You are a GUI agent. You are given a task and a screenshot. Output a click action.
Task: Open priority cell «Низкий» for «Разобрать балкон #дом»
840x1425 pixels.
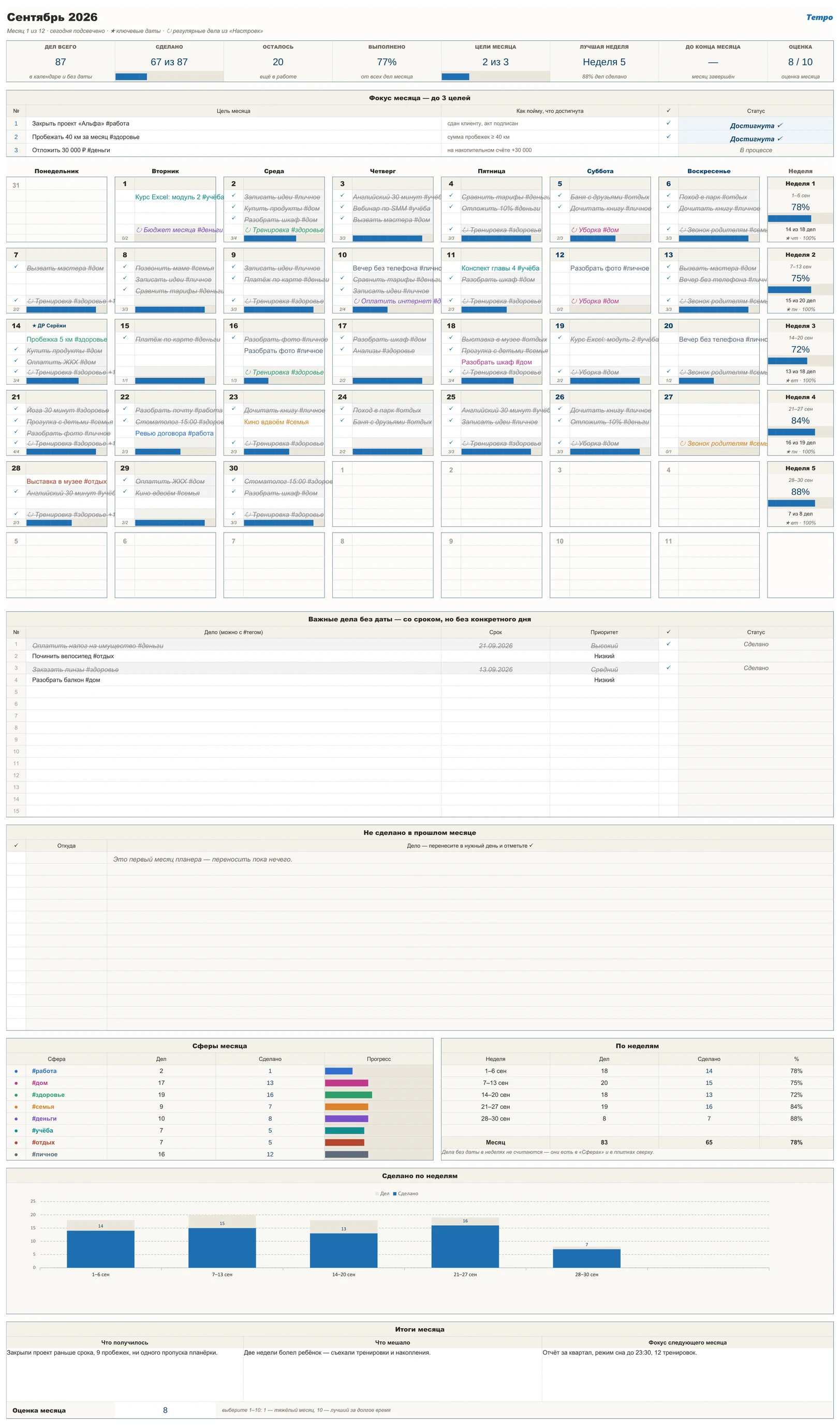click(x=604, y=680)
